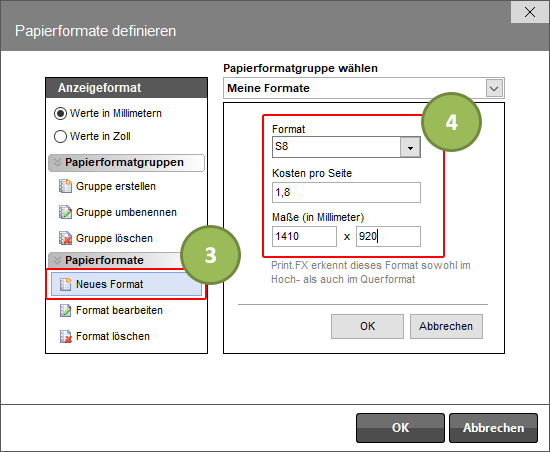The height and width of the screenshot is (452, 550).
Task: Click the dark Abbrechen button at bottom
Action: (x=493, y=428)
